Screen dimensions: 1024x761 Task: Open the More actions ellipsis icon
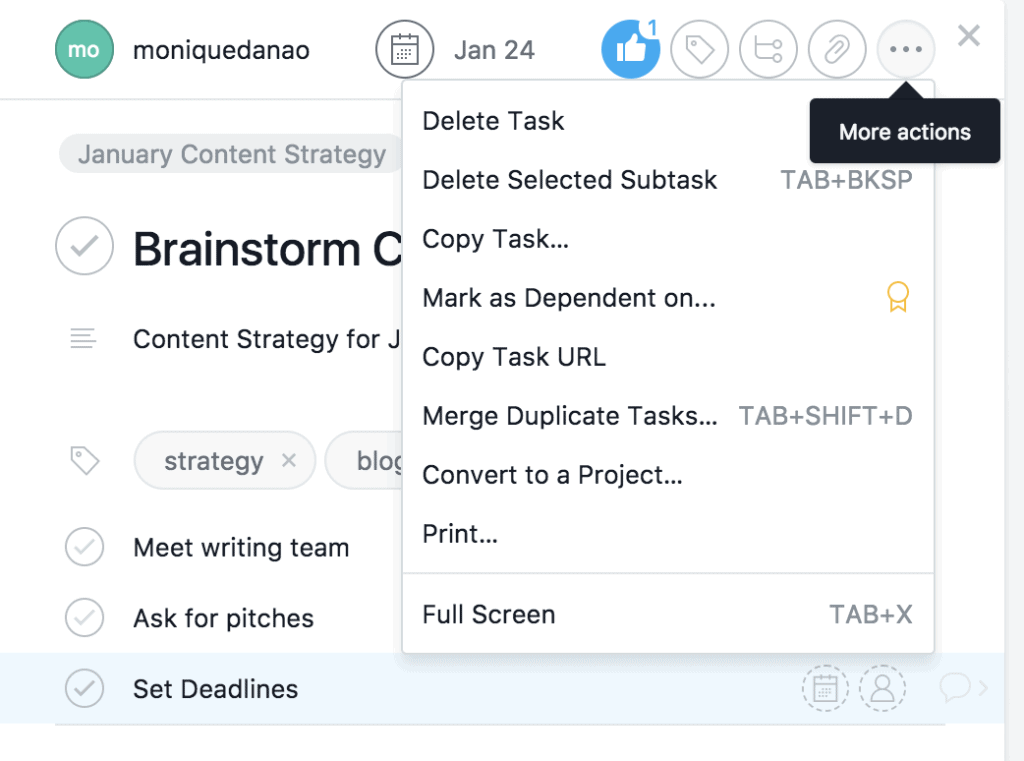tap(904, 48)
